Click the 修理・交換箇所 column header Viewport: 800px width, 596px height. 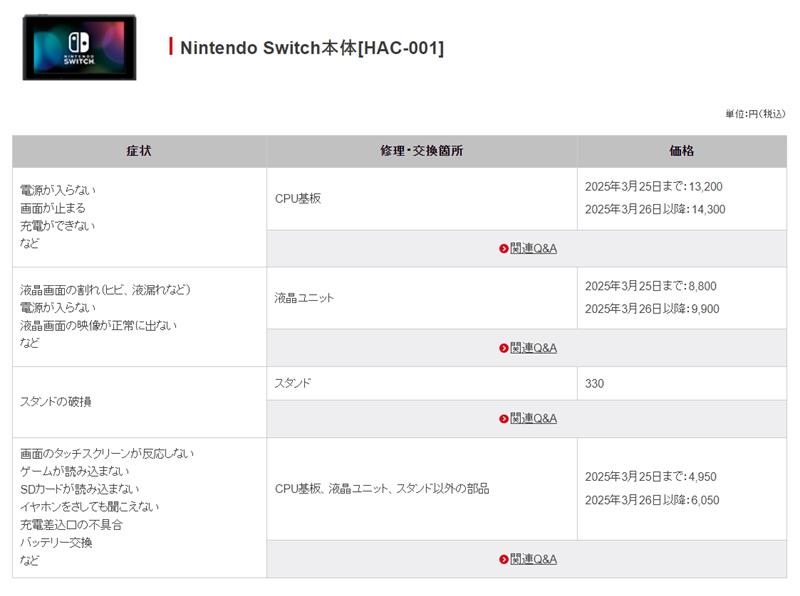click(421, 151)
